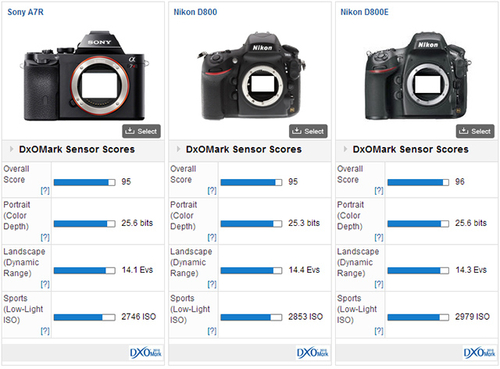The height and width of the screenshot is (369, 500).
Task: Open help [?] for Sony A7R Sports Low-Light ISO
Action: 45,331
